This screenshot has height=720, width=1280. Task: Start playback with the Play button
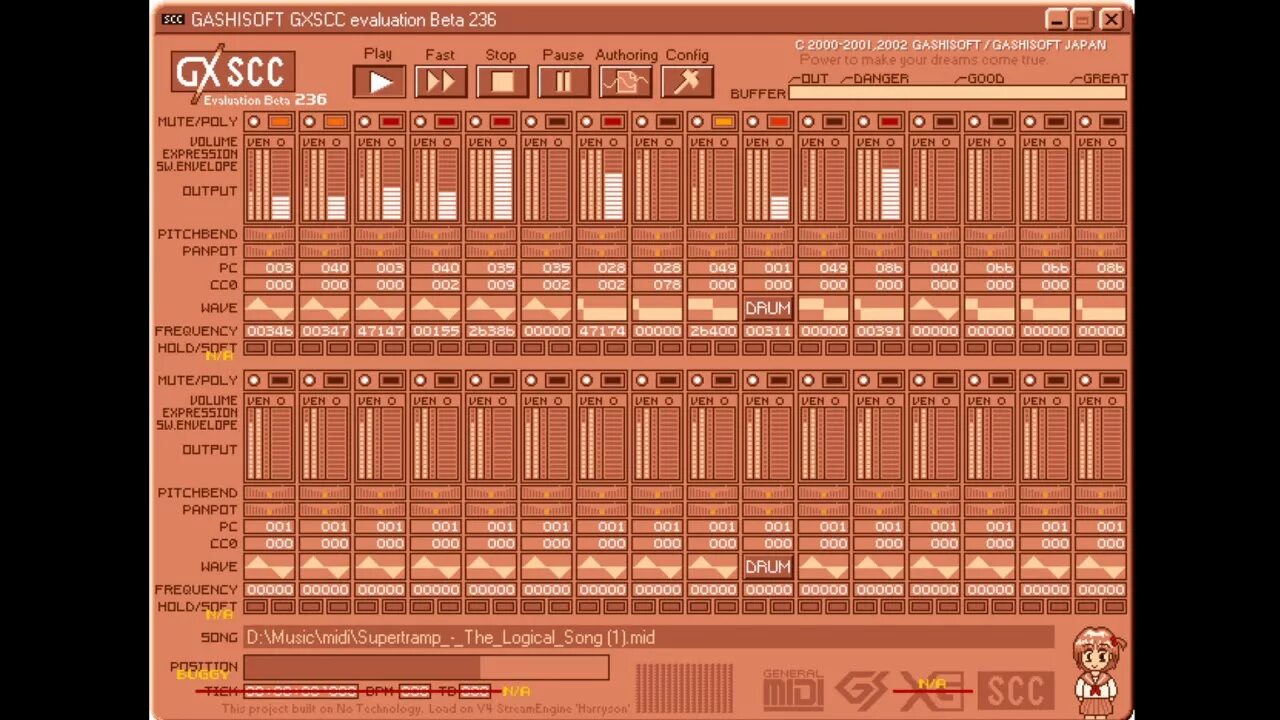pyautogui.click(x=379, y=81)
